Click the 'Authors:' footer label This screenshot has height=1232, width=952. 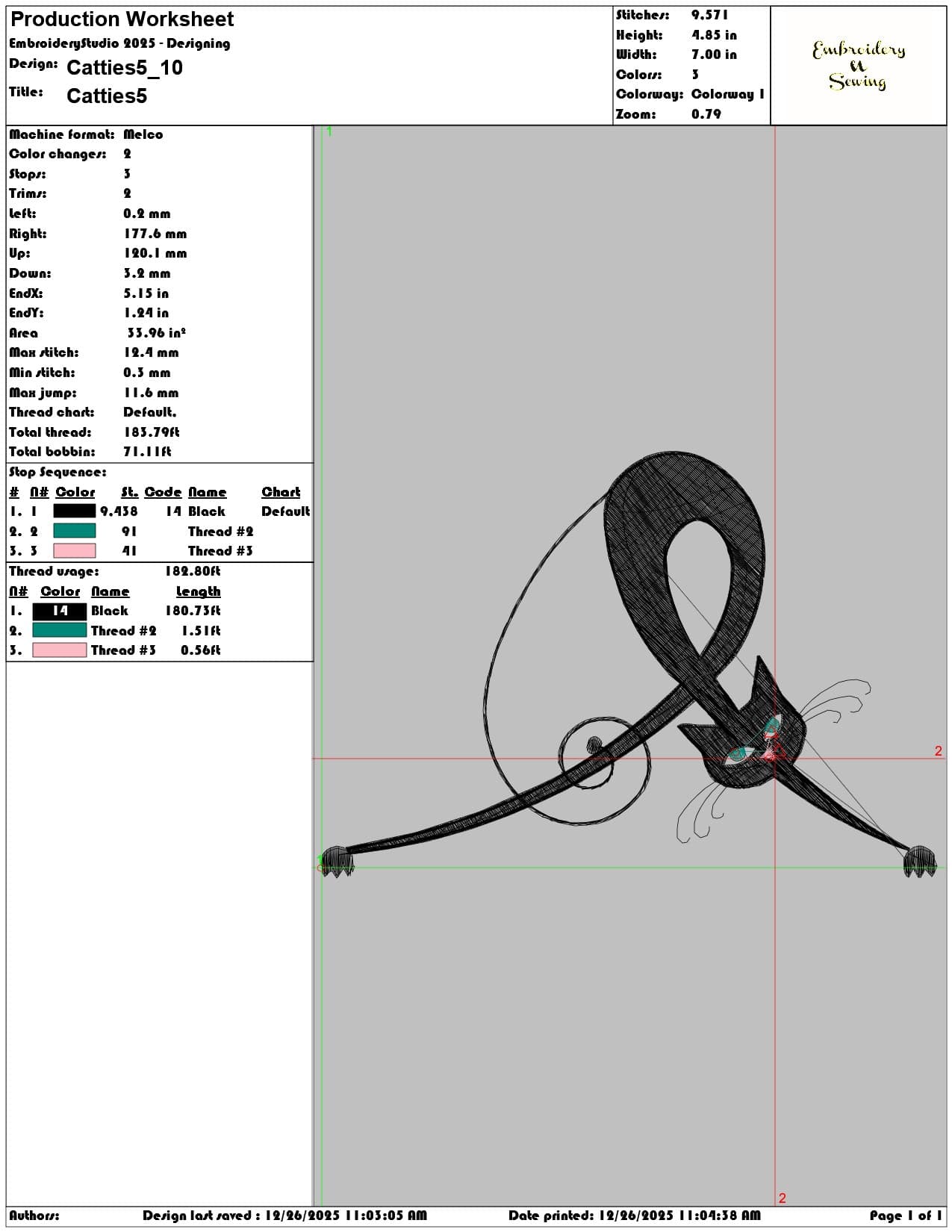[x=34, y=1216]
